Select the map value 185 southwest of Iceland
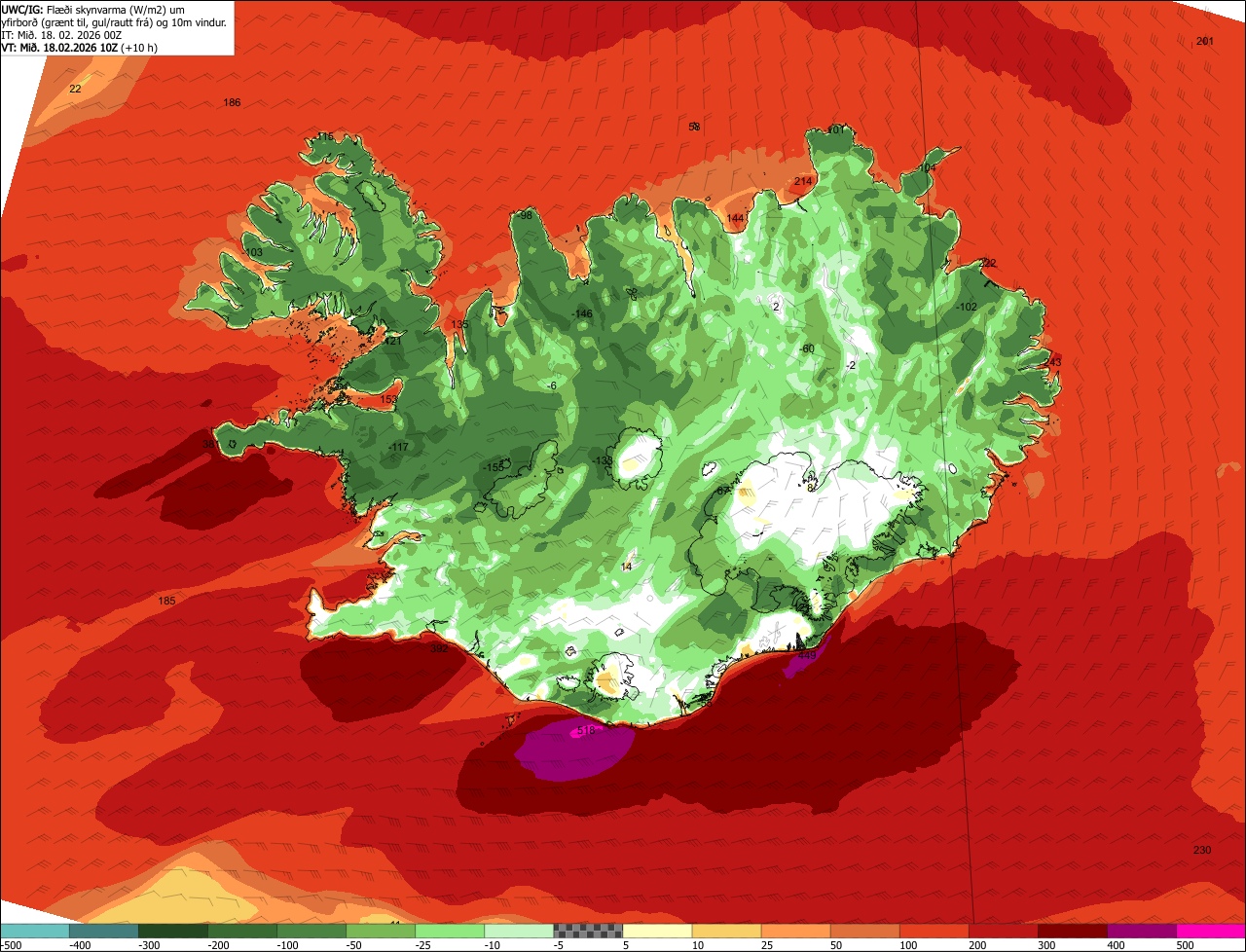Image resolution: width=1246 pixels, height=952 pixels. coord(167,601)
